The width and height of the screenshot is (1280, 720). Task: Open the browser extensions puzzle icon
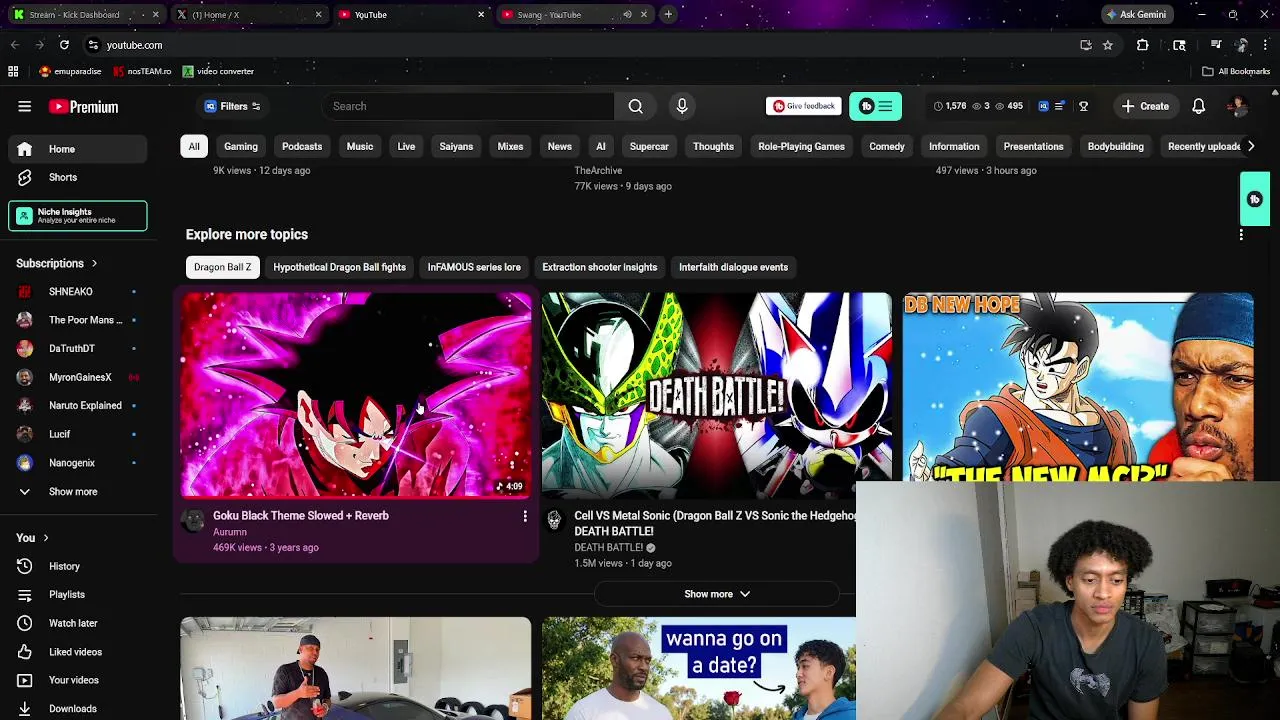[x=1142, y=45]
